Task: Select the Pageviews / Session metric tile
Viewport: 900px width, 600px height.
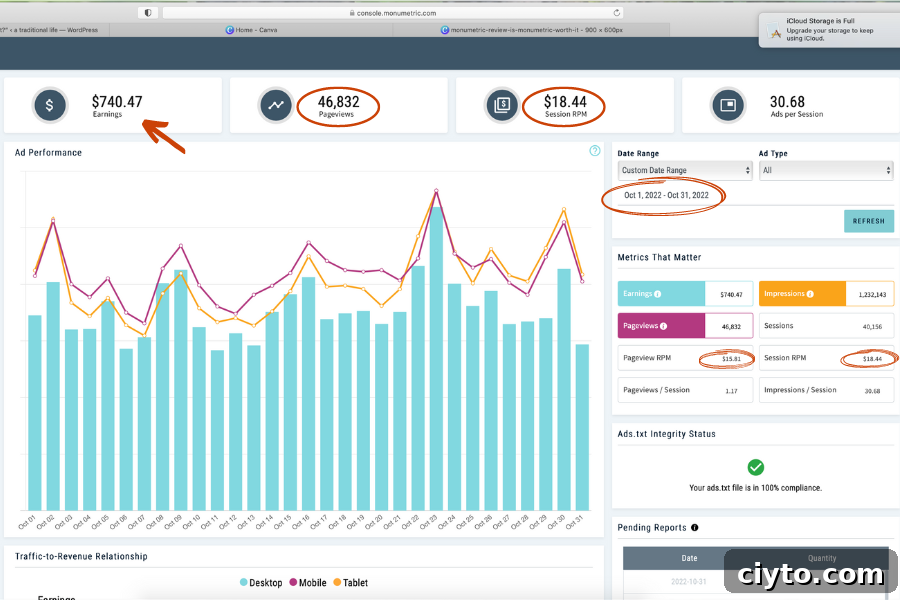Action: [x=685, y=390]
